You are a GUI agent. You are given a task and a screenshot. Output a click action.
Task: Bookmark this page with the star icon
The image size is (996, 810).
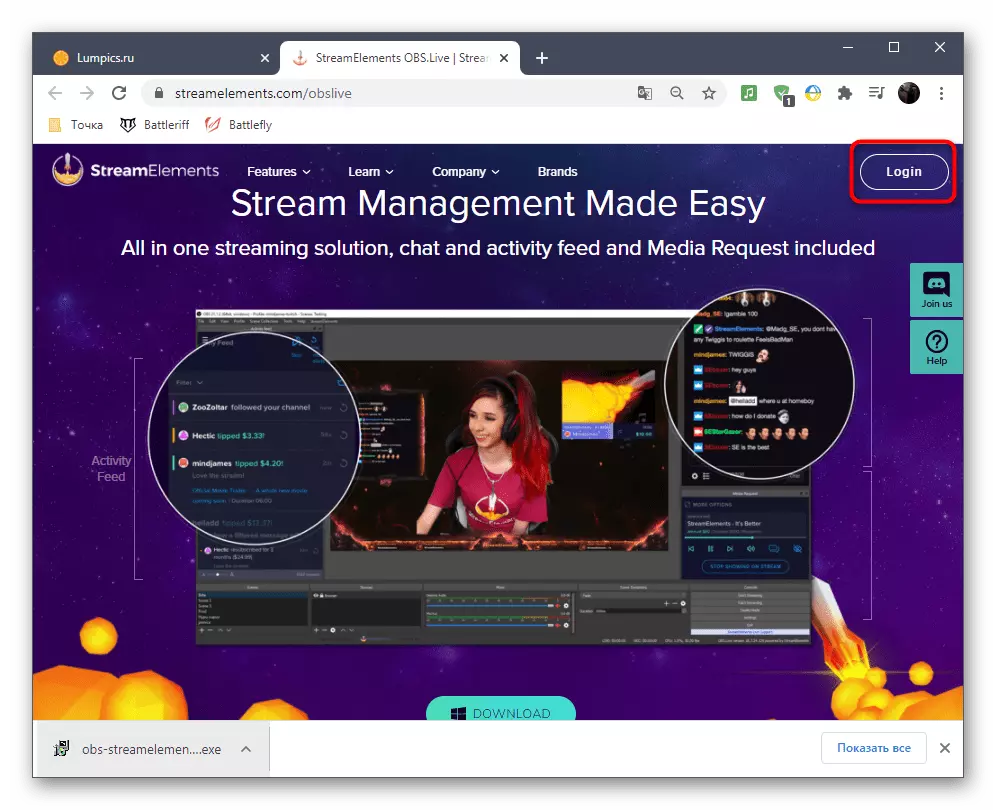tap(709, 93)
